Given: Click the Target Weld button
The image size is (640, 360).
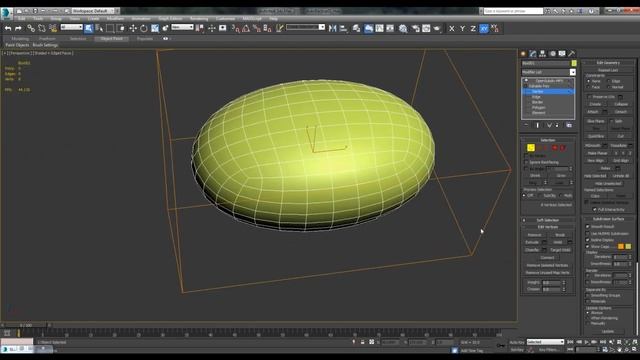Looking at the screenshot, I should click(560, 250).
